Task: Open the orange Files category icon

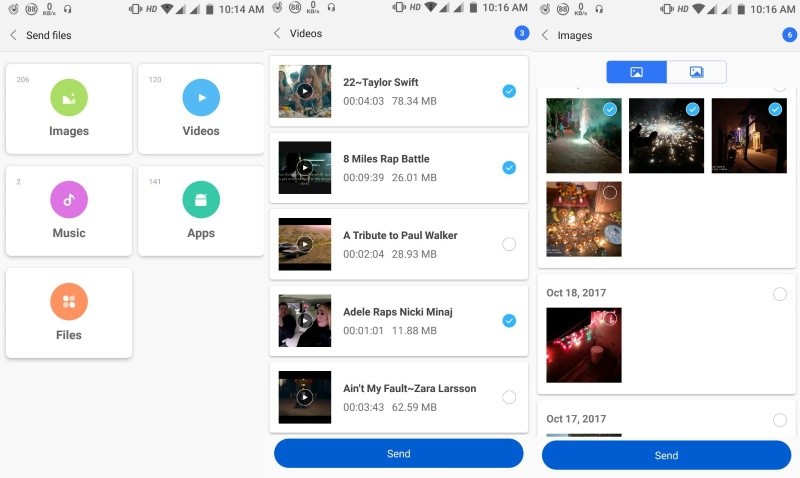Action: [x=69, y=302]
